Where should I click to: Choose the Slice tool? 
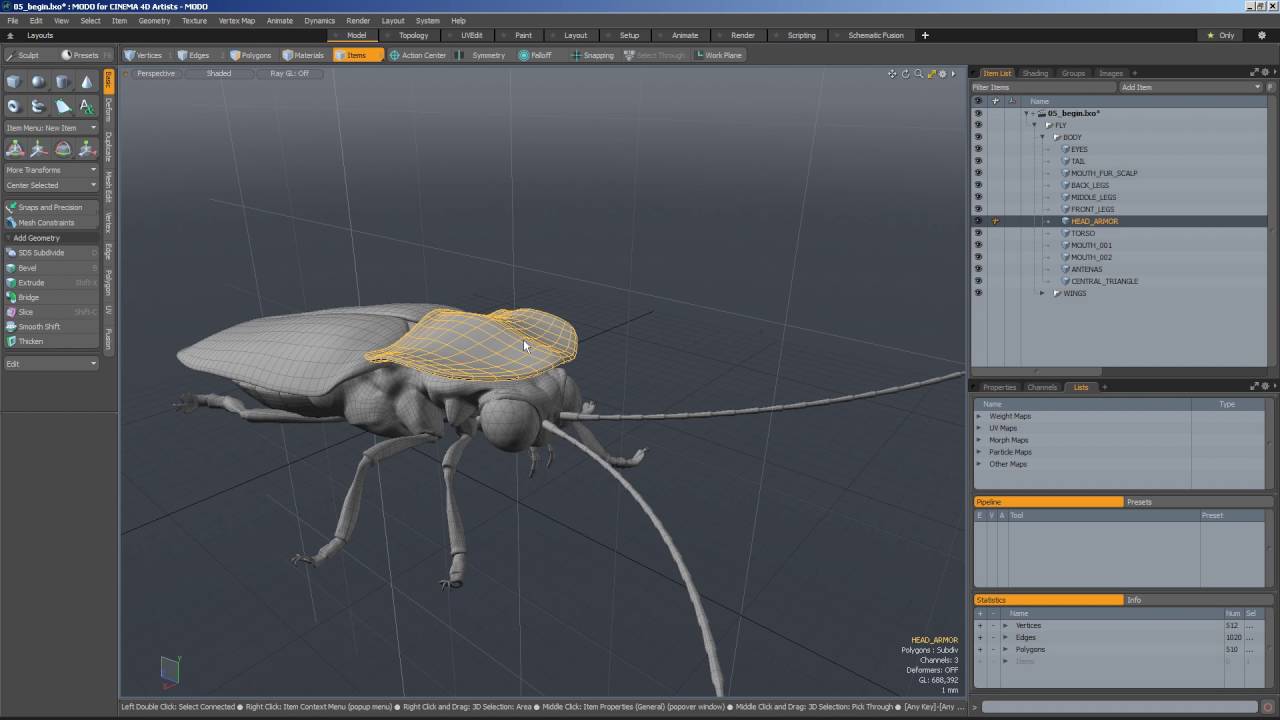(51, 312)
